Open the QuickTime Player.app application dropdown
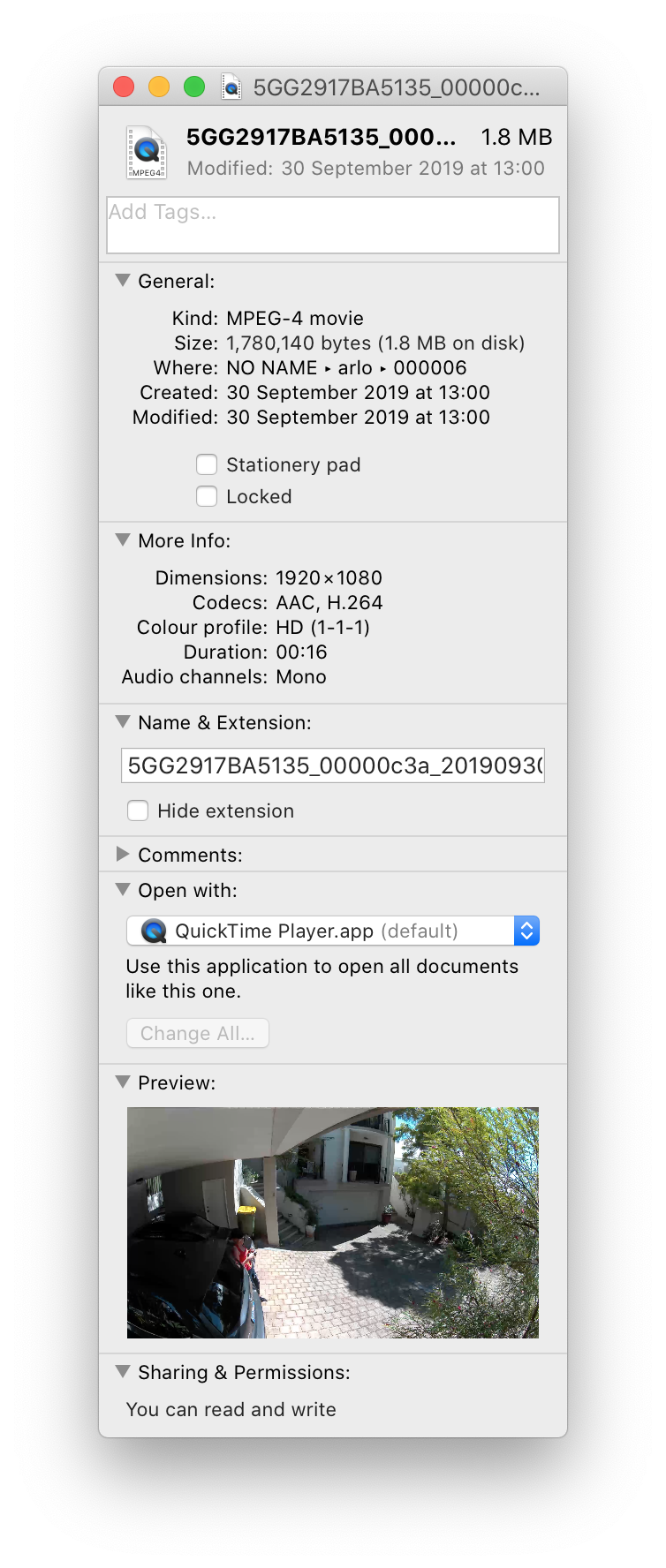This screenshot has height=1568, width=666. click(333, 931)
